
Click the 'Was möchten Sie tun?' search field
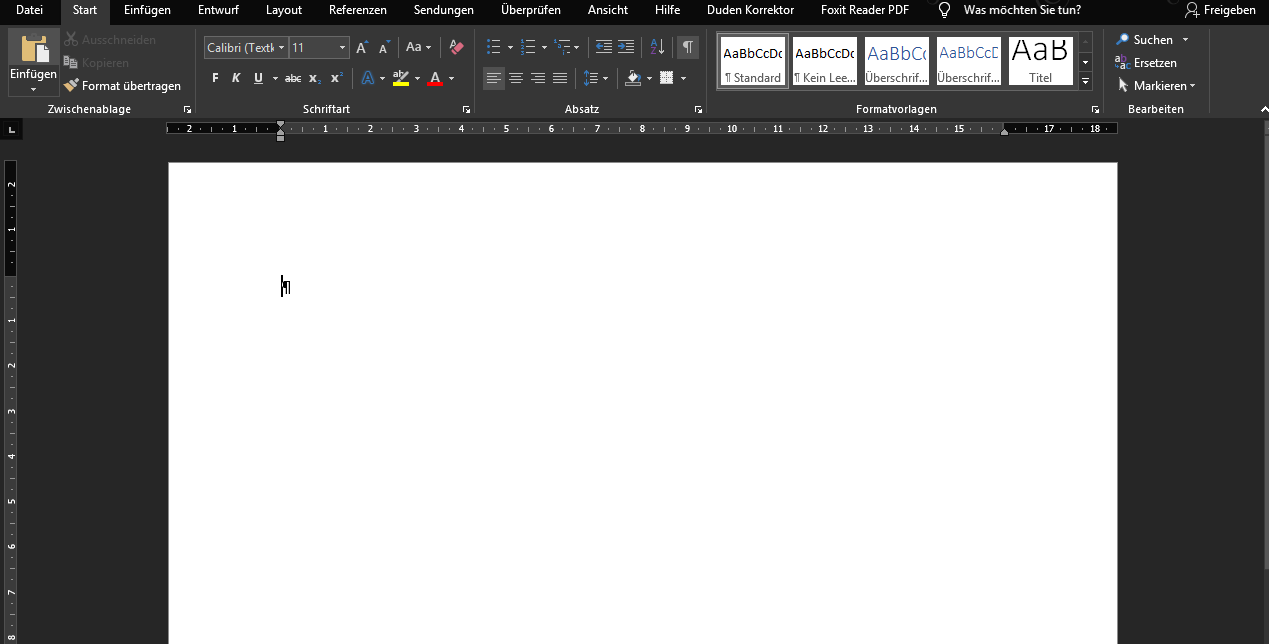pyautogui.click(x=1021, y=10)
